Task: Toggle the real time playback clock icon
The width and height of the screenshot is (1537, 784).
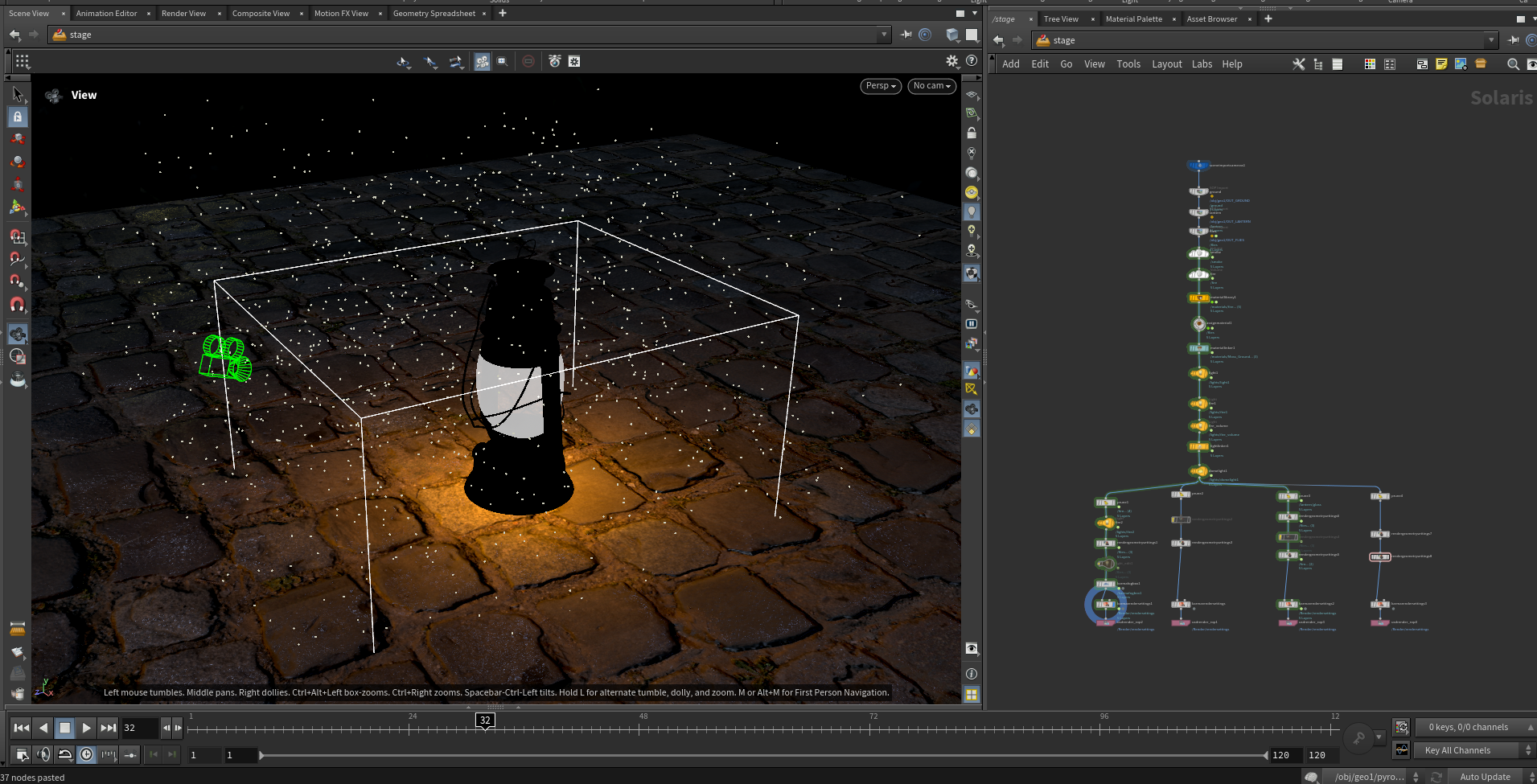Action: (x=87, y=754)
